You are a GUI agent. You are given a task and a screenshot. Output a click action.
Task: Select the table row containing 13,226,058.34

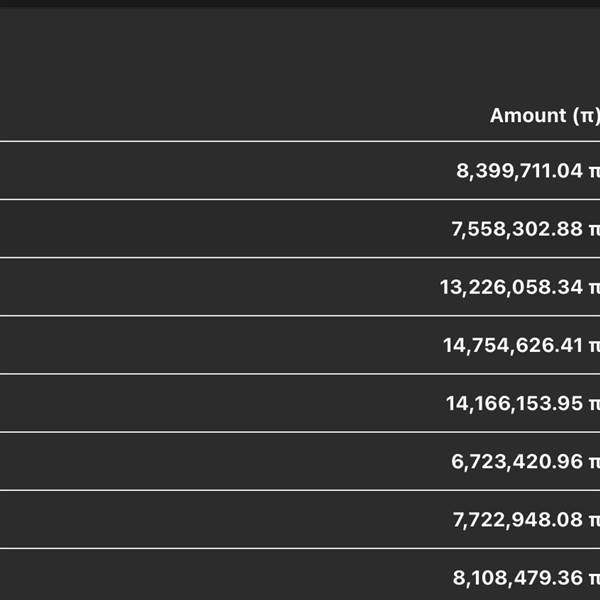300,287
